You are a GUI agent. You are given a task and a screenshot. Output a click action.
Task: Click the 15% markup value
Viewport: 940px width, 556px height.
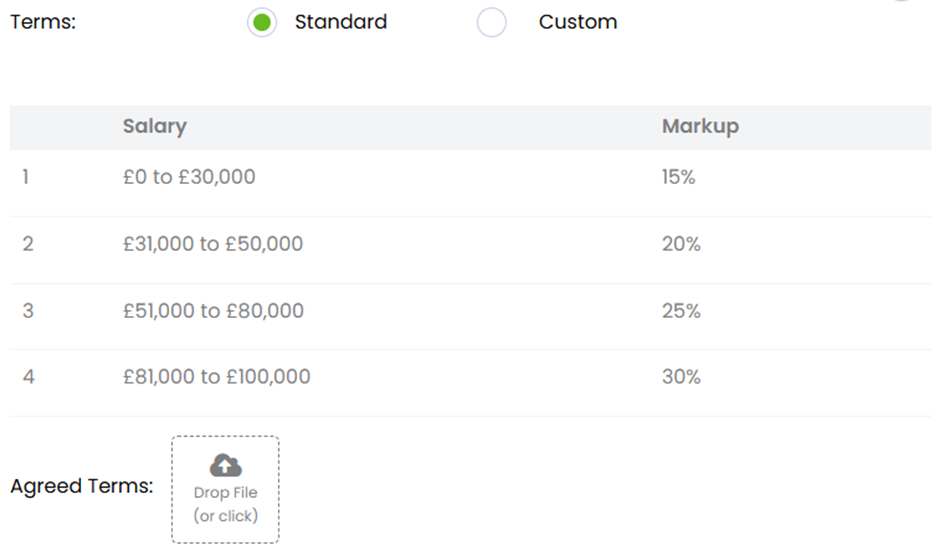point(678,177)
